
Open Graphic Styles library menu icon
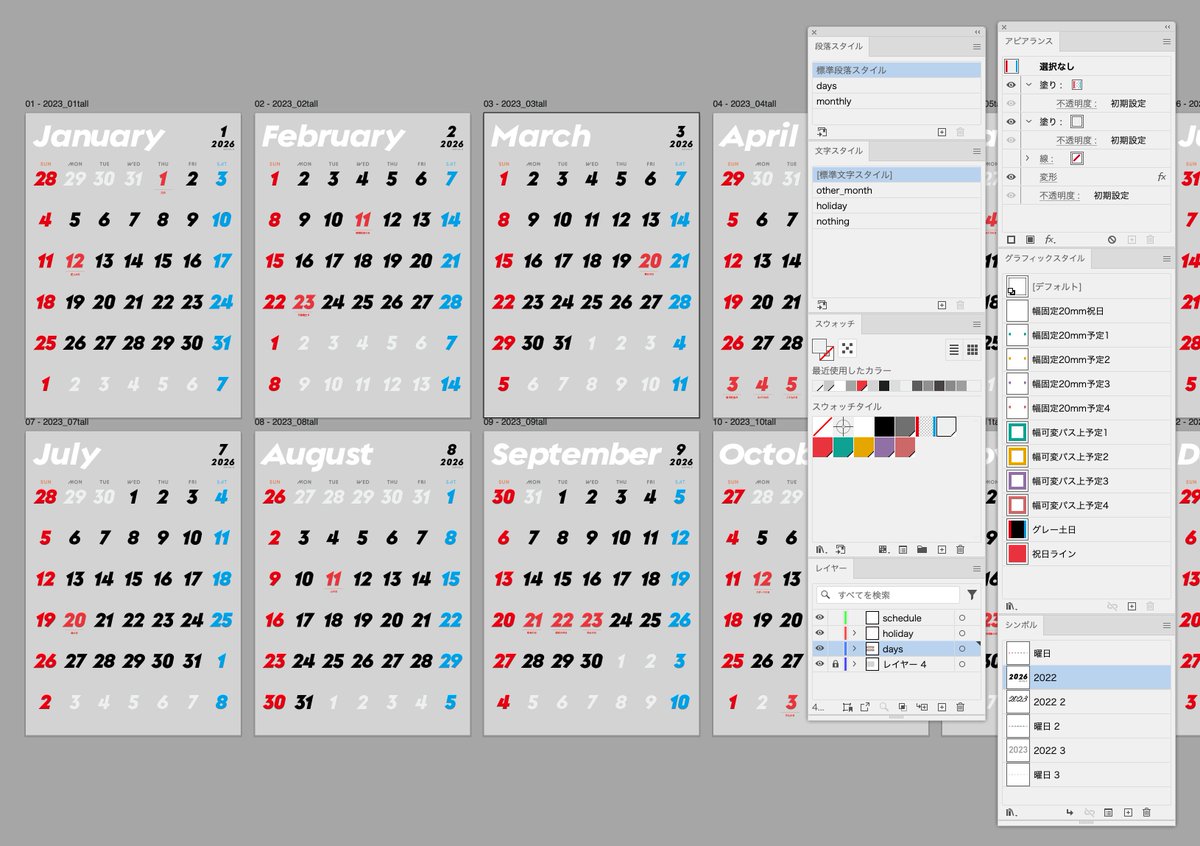pyautogui.click(x=1012, y=606)
